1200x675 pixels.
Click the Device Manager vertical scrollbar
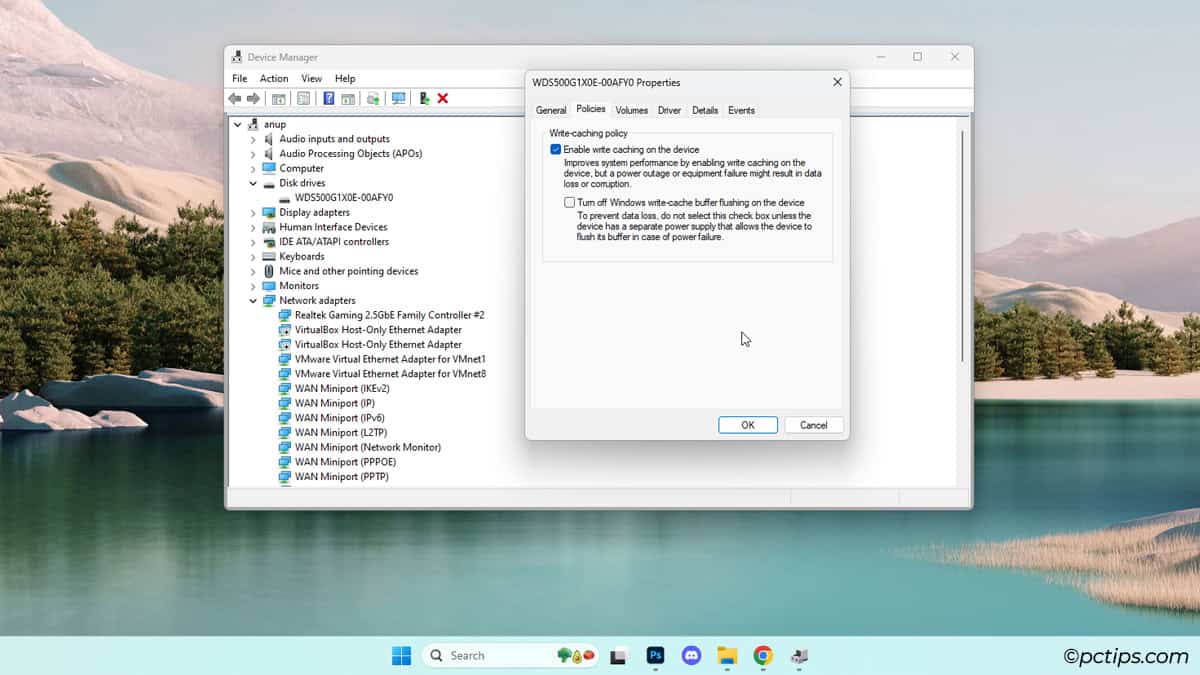pyautogui.click(x=962, y=245)
